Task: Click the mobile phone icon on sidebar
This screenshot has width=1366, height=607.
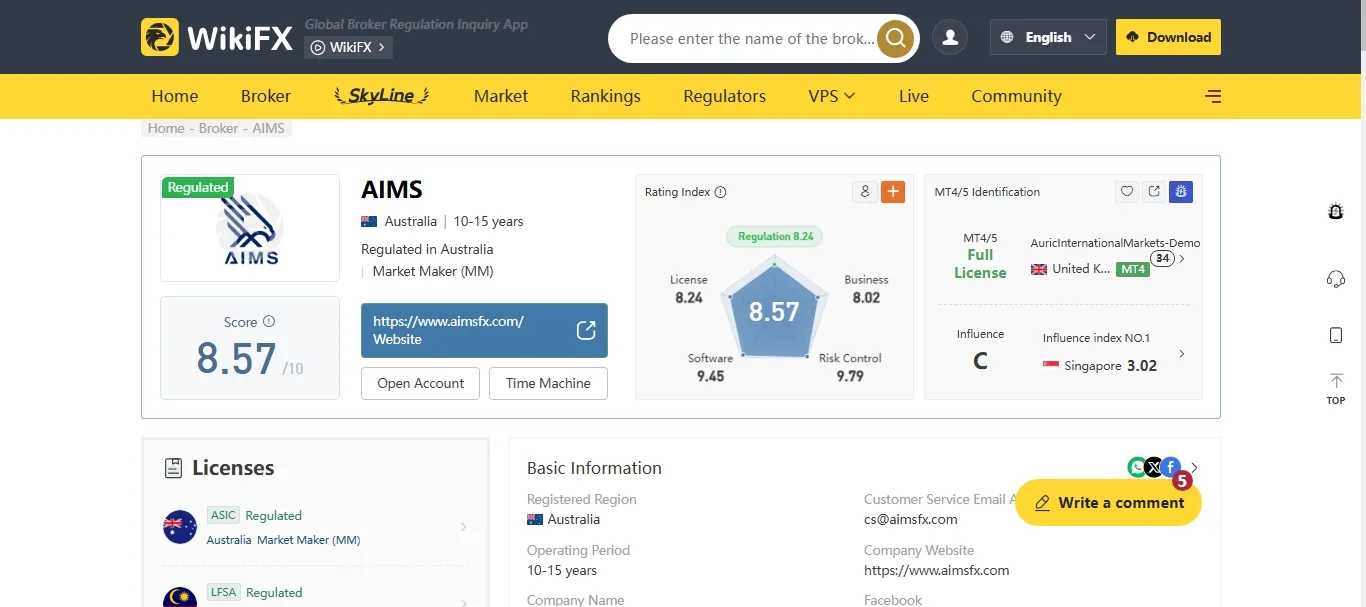Action: pos(1336,335)
